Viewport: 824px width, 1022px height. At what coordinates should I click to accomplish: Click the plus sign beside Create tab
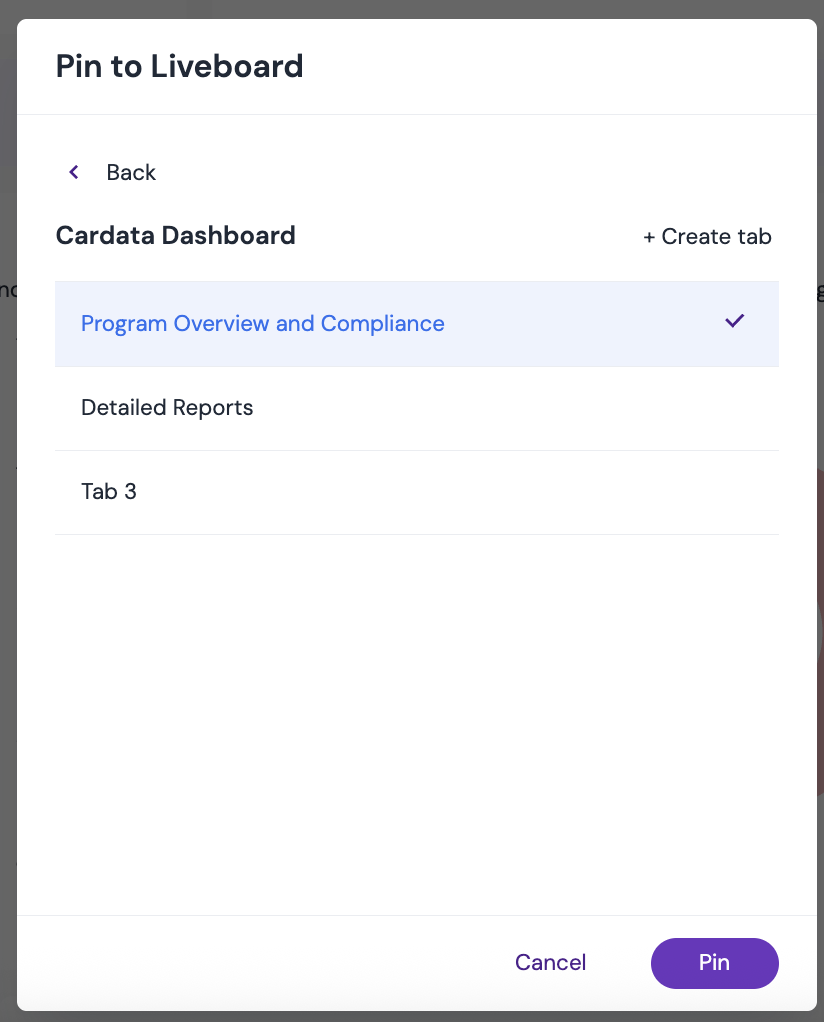click(649, 237)
